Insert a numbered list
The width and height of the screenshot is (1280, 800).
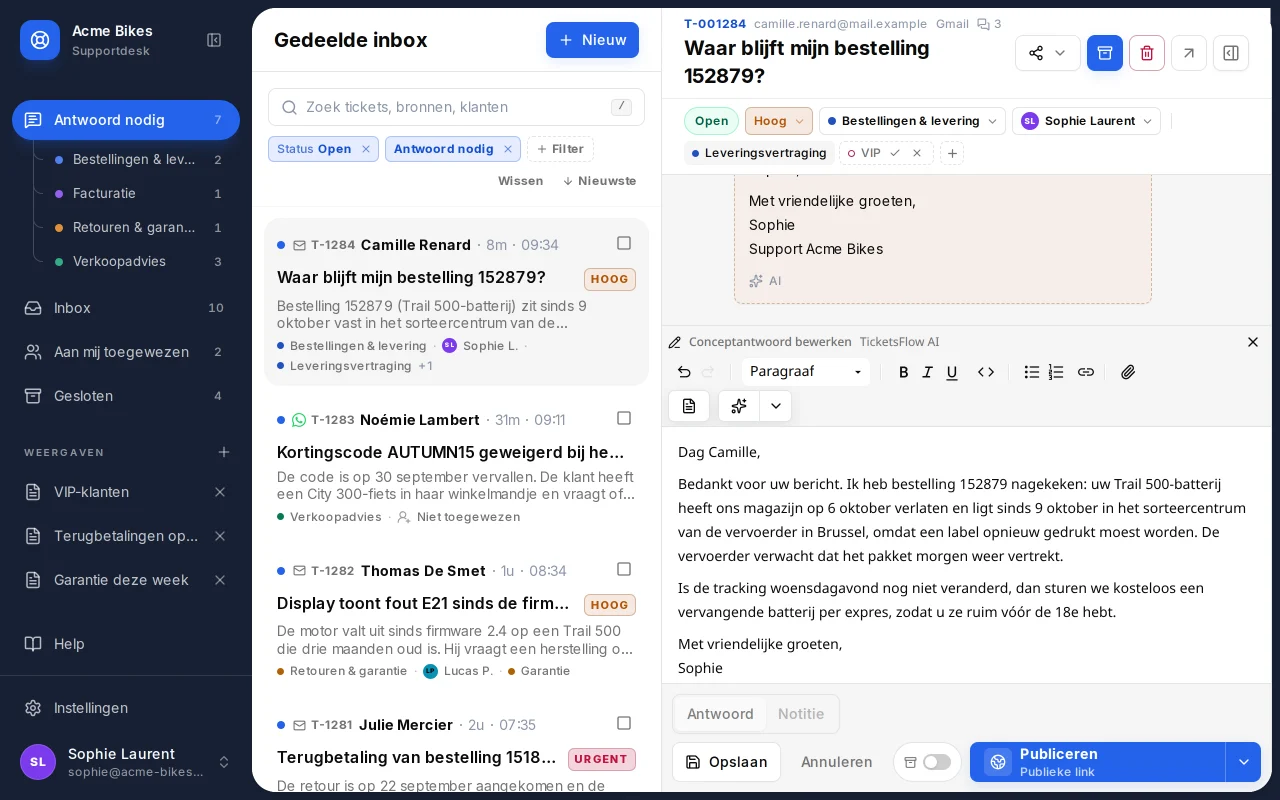(x=1056, y=372)
